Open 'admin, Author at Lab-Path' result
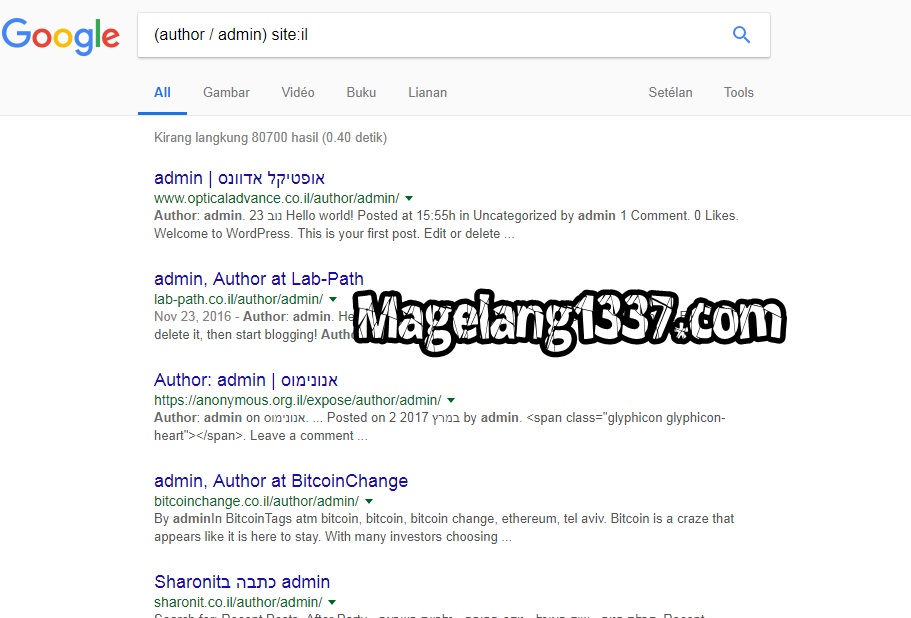Image resolution: width=911 pixels, height=618 pixels. [259, 279]
